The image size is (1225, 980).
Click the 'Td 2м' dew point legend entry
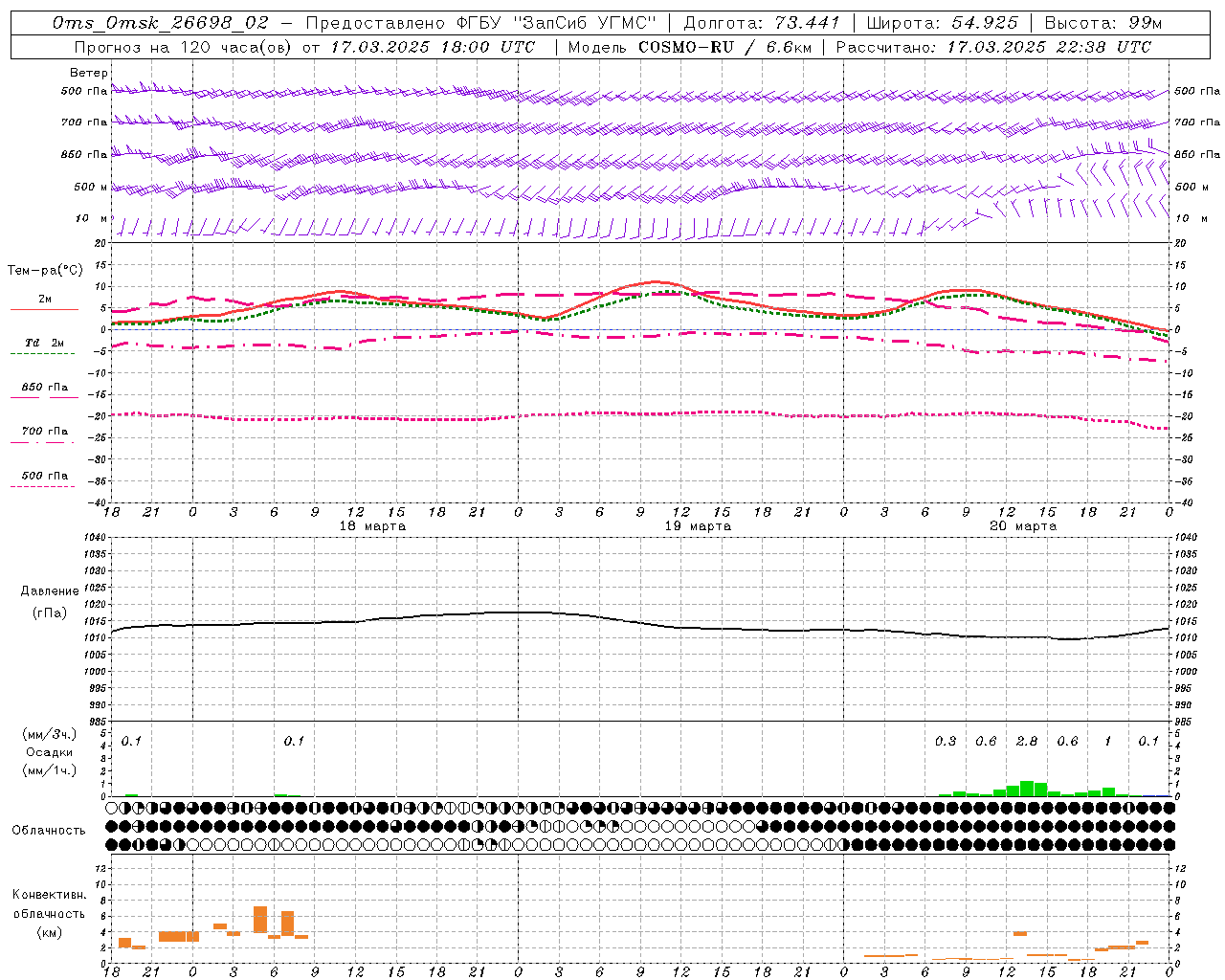pos(44,343)
